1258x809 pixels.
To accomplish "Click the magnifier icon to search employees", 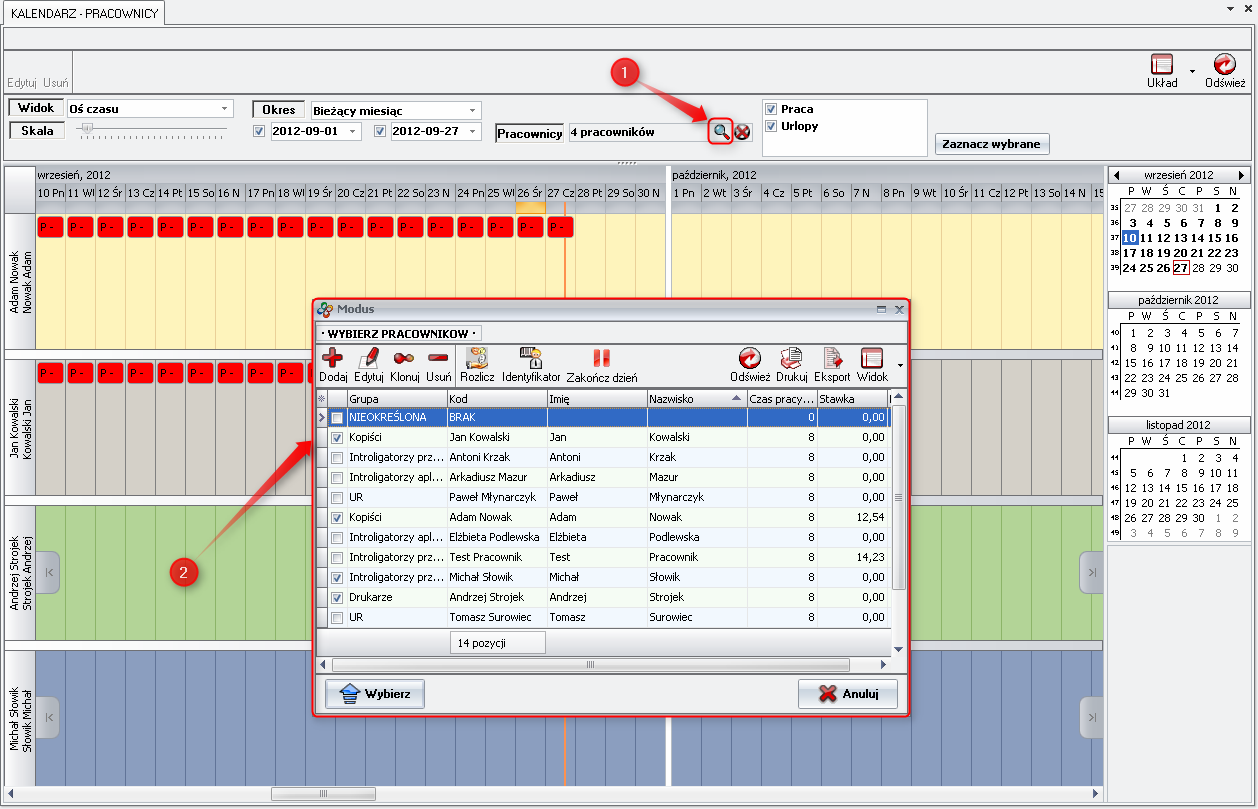I will pos(720,132).
